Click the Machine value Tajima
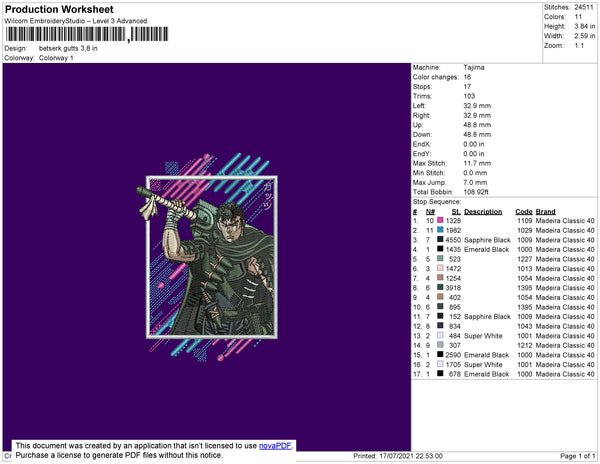The width and height of the screenshot is (600, 464). click(x=474, y=67)
